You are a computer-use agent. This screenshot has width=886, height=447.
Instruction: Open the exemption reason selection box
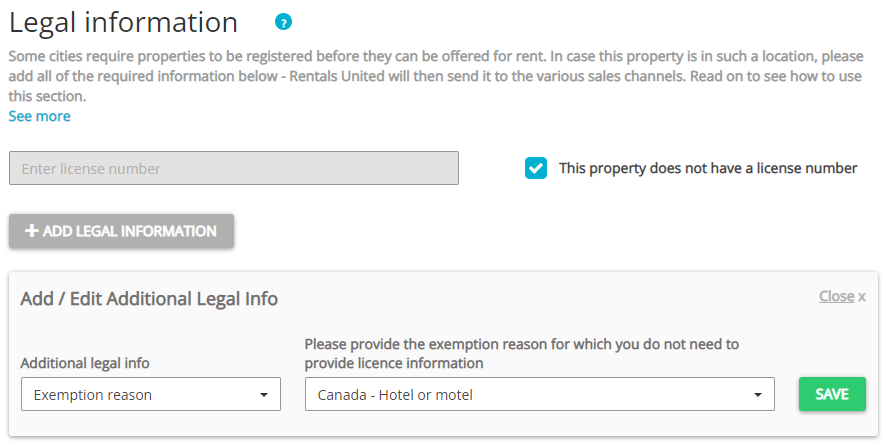tap(539, 395)
